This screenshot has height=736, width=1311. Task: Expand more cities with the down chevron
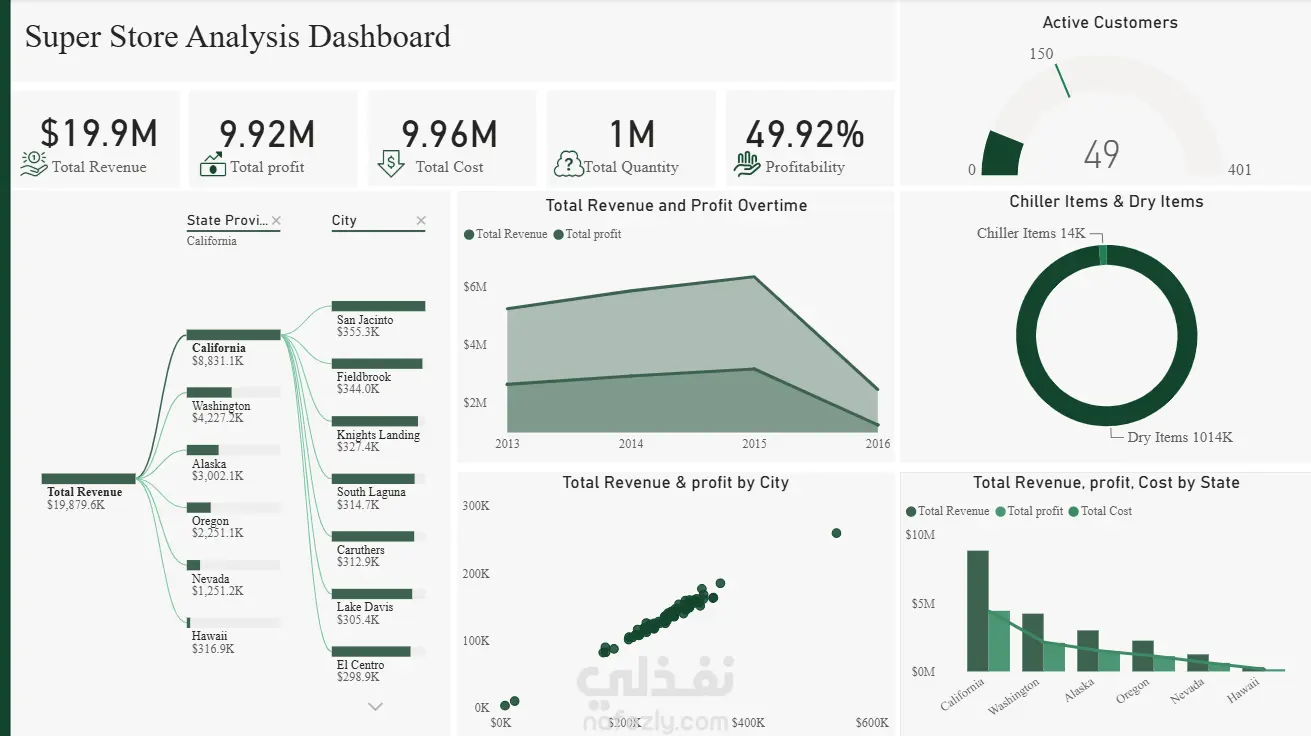(x=376, y=706)
